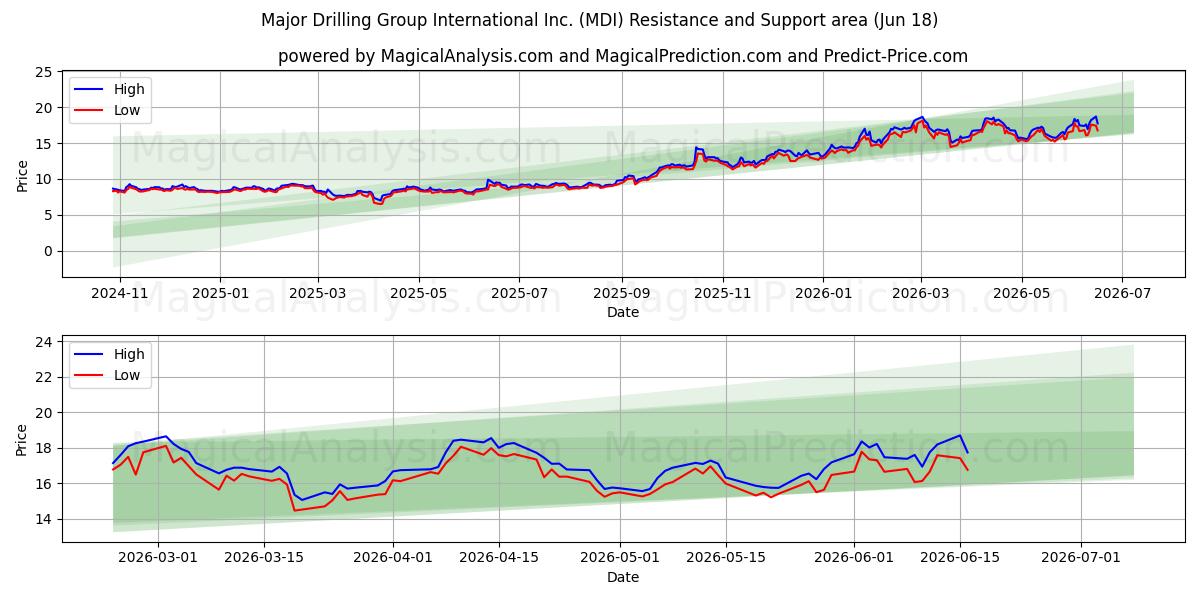The image size is (1200, 600).
Task: Click the '2026-03-01' date label in the bottom chart
Action: [x=158, y=560]
